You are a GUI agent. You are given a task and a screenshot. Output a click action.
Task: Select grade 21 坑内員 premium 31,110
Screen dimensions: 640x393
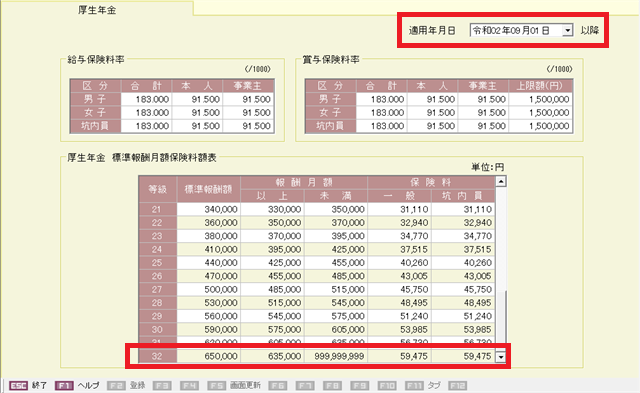463,209
